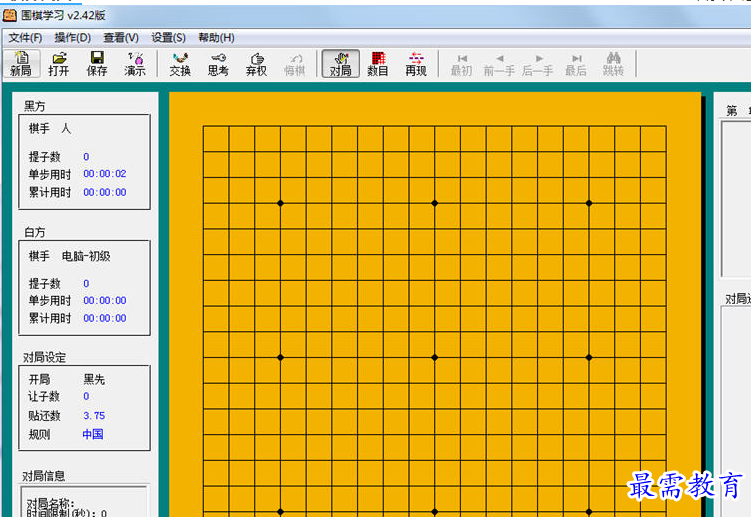Advance one move 后一手

point(538,64)
